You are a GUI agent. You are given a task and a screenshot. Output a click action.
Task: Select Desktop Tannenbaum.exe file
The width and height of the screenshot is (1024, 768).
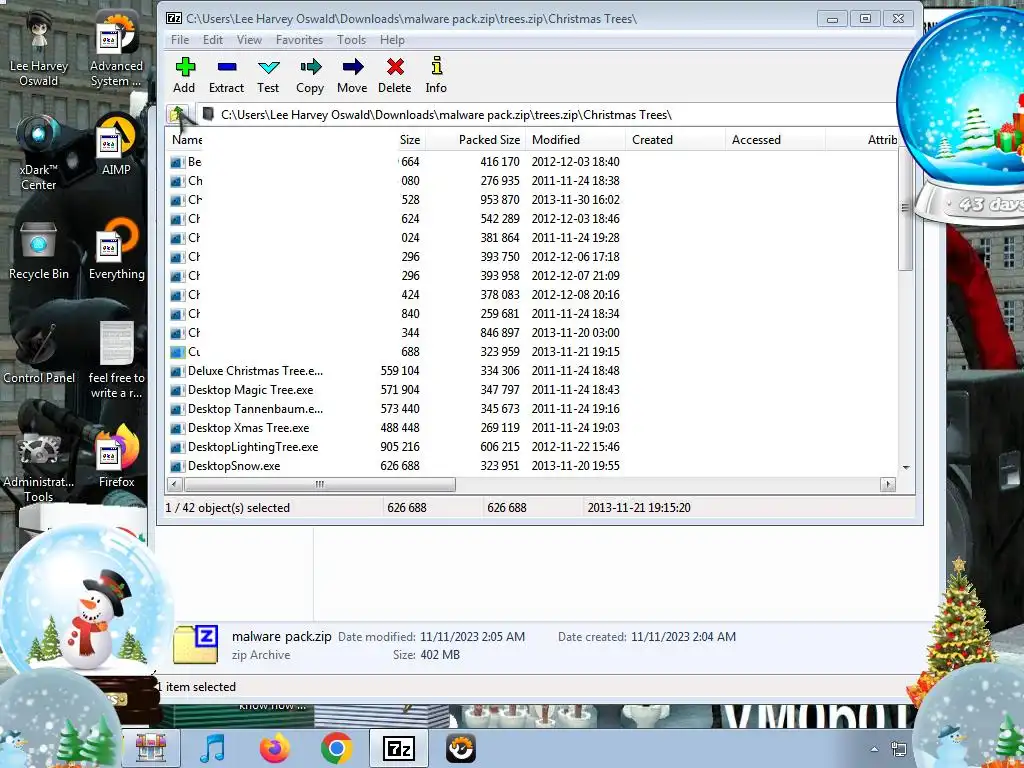255,409
